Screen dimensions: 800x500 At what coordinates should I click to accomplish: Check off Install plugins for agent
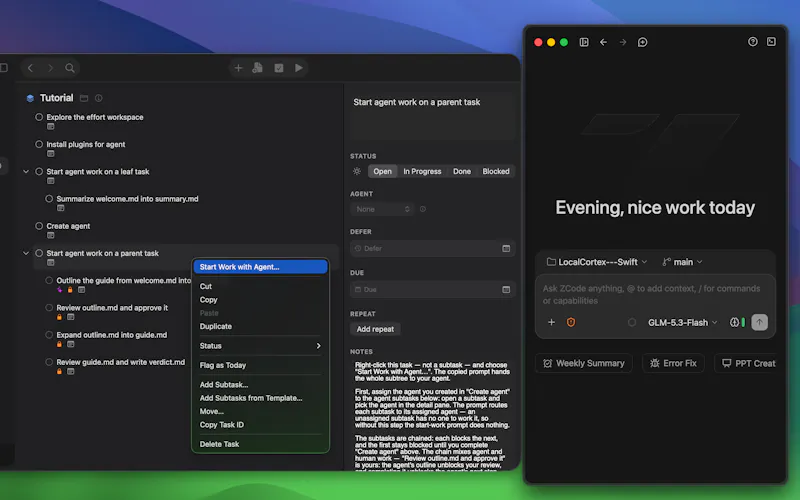pyautogui.click(x=39, y=144)
